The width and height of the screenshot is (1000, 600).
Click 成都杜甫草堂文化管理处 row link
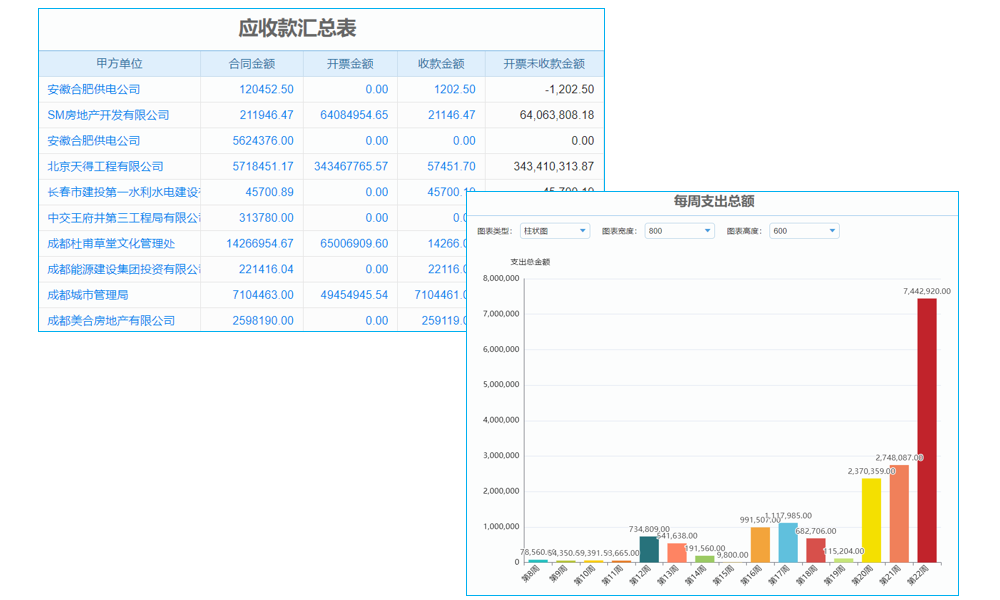(x=113, y=243)
